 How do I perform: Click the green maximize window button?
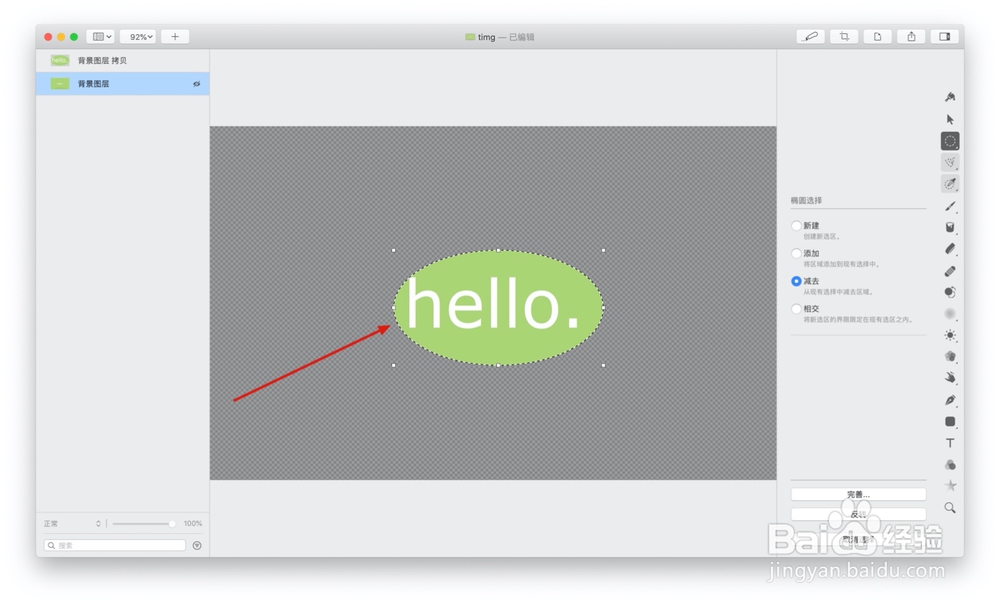click(x=74, y=37)
